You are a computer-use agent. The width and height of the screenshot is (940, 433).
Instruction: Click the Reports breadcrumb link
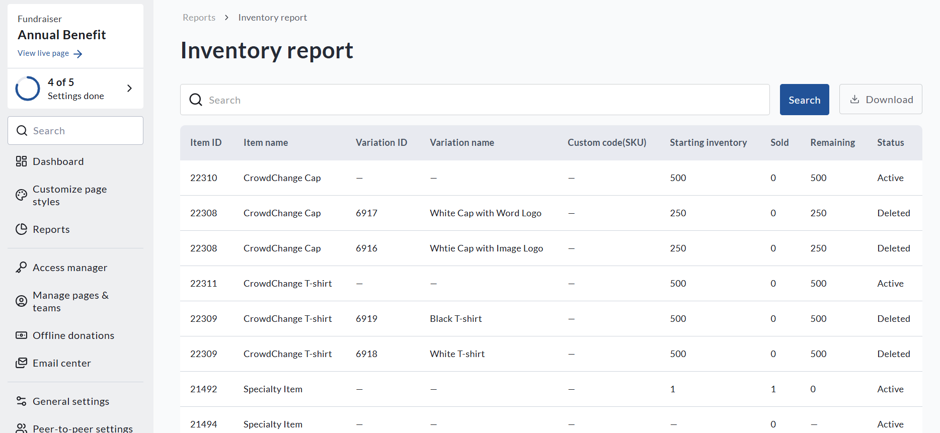(199, 17)
